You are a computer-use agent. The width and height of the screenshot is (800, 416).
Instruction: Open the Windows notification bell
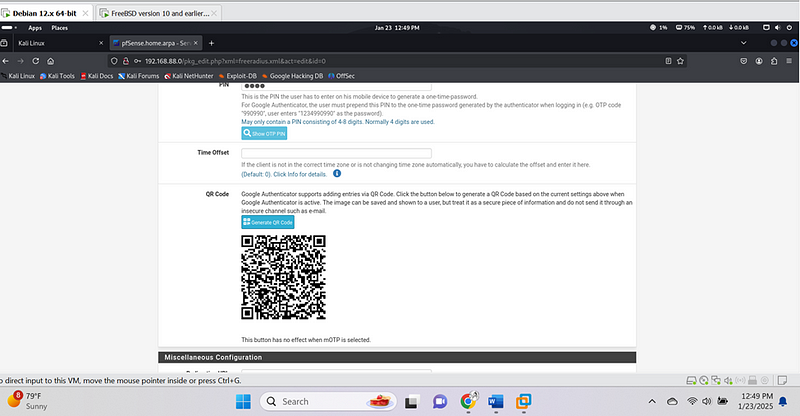783,402
